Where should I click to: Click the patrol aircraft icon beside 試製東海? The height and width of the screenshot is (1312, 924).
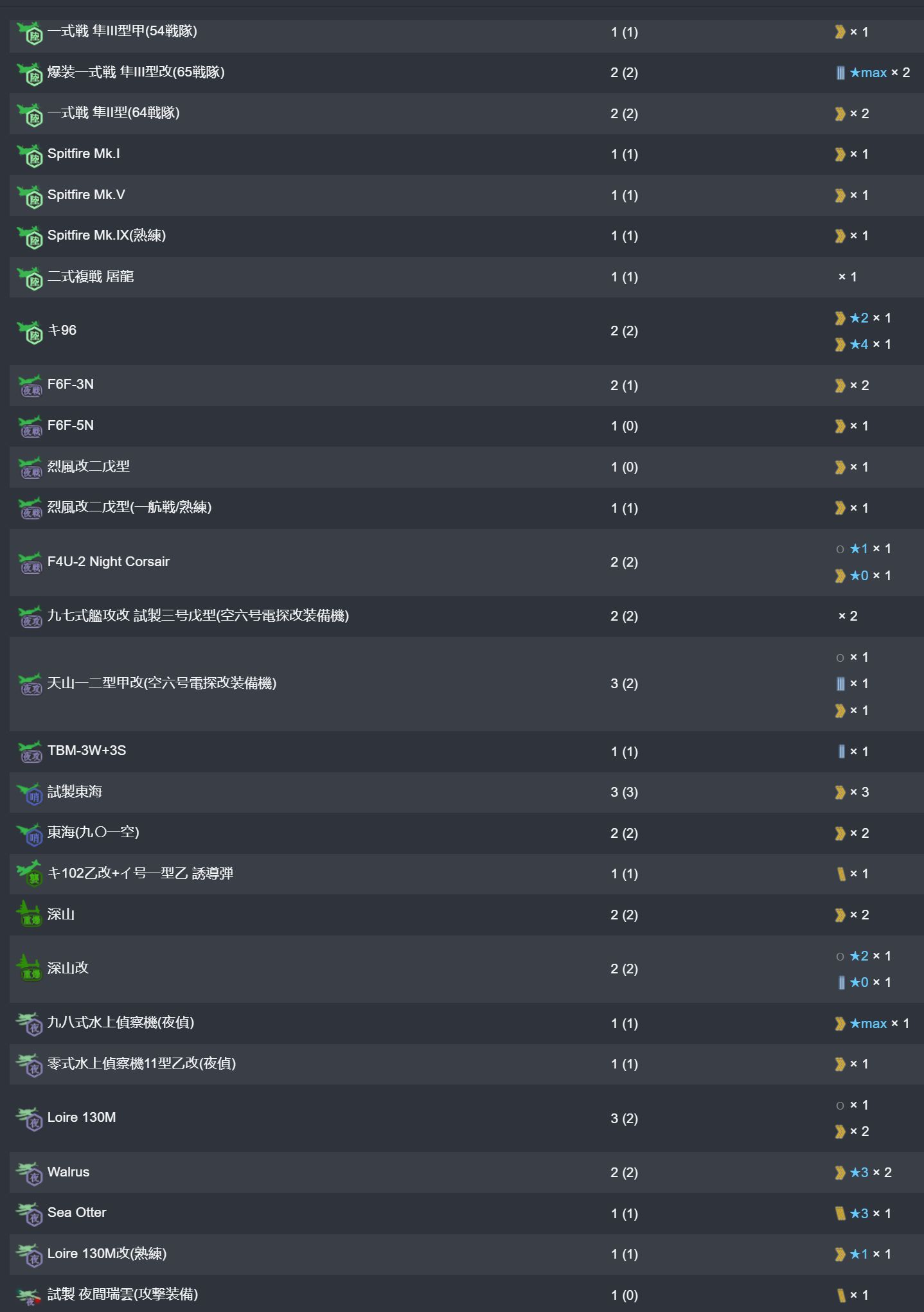30,793
